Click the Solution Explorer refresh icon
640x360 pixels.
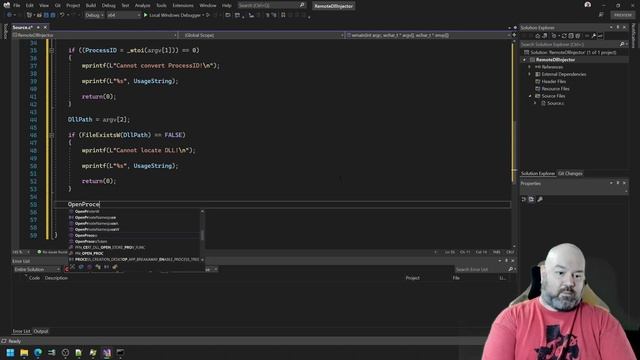564,36
